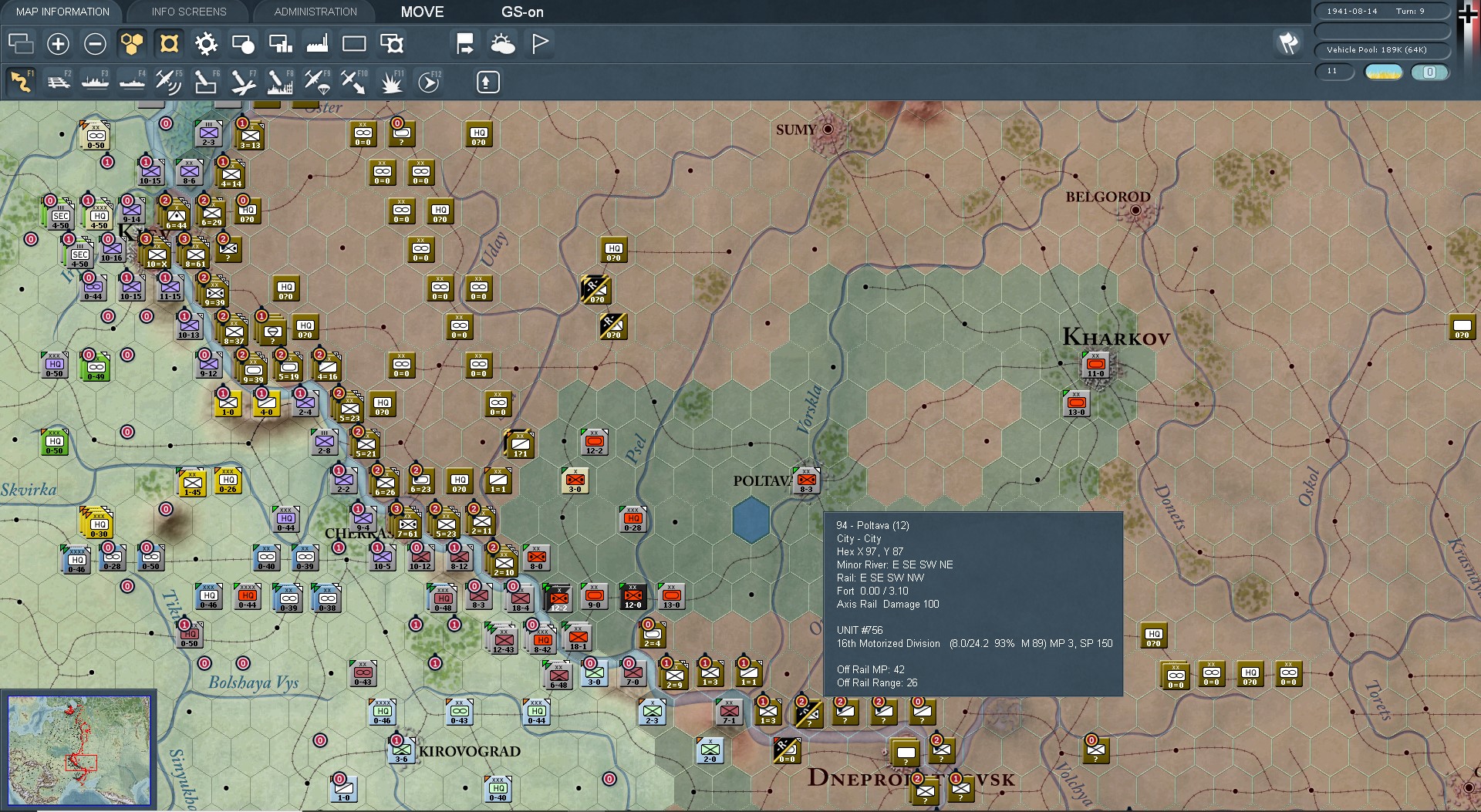This screenshot has width=1481, height=812.
Task: Select Bomb unit mode (F6)
Action: coord(206,82)
